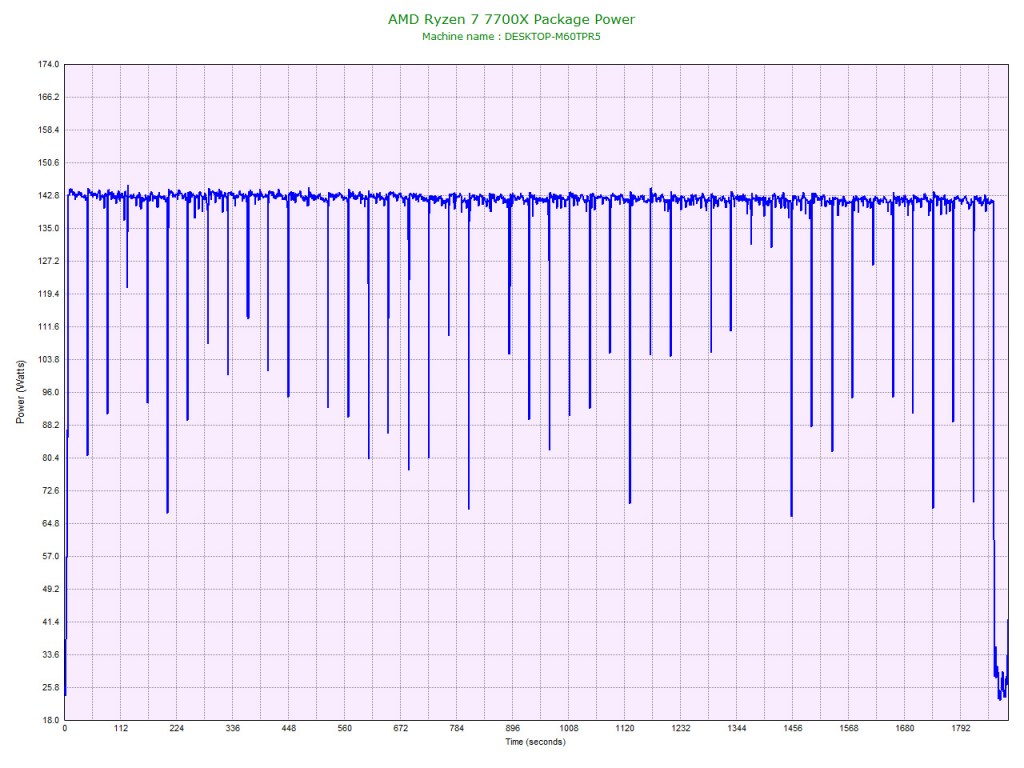
Task: Click the 'Power (Watts)' vertical axis label
Action: pyautogui.click(x=20, y=391)
